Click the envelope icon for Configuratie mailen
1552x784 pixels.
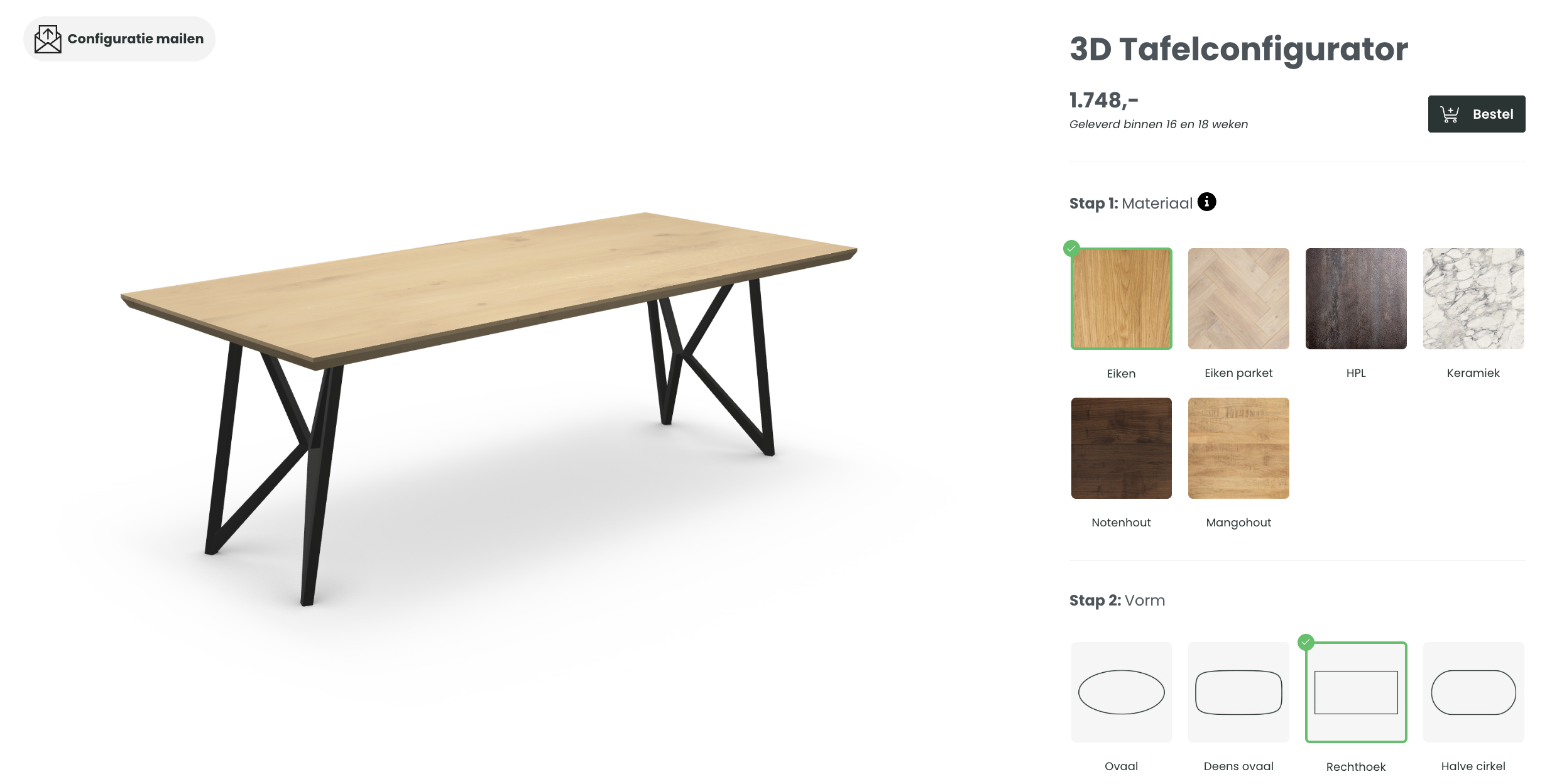(48, 39)
